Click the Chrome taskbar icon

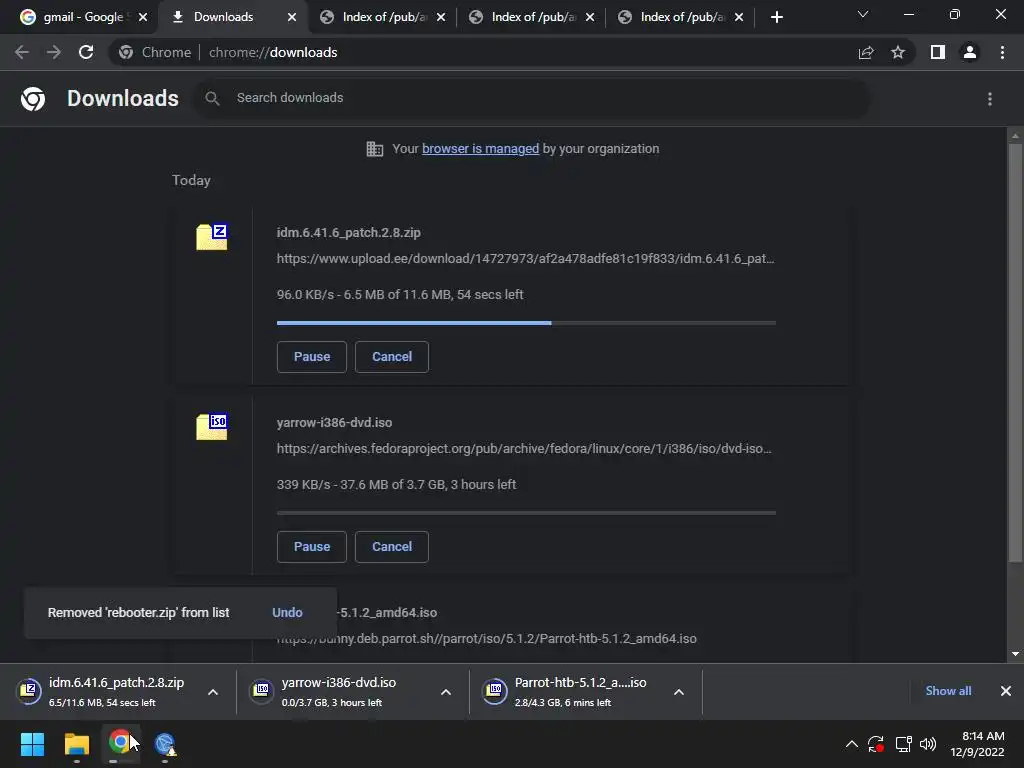[x=120, y=744]
